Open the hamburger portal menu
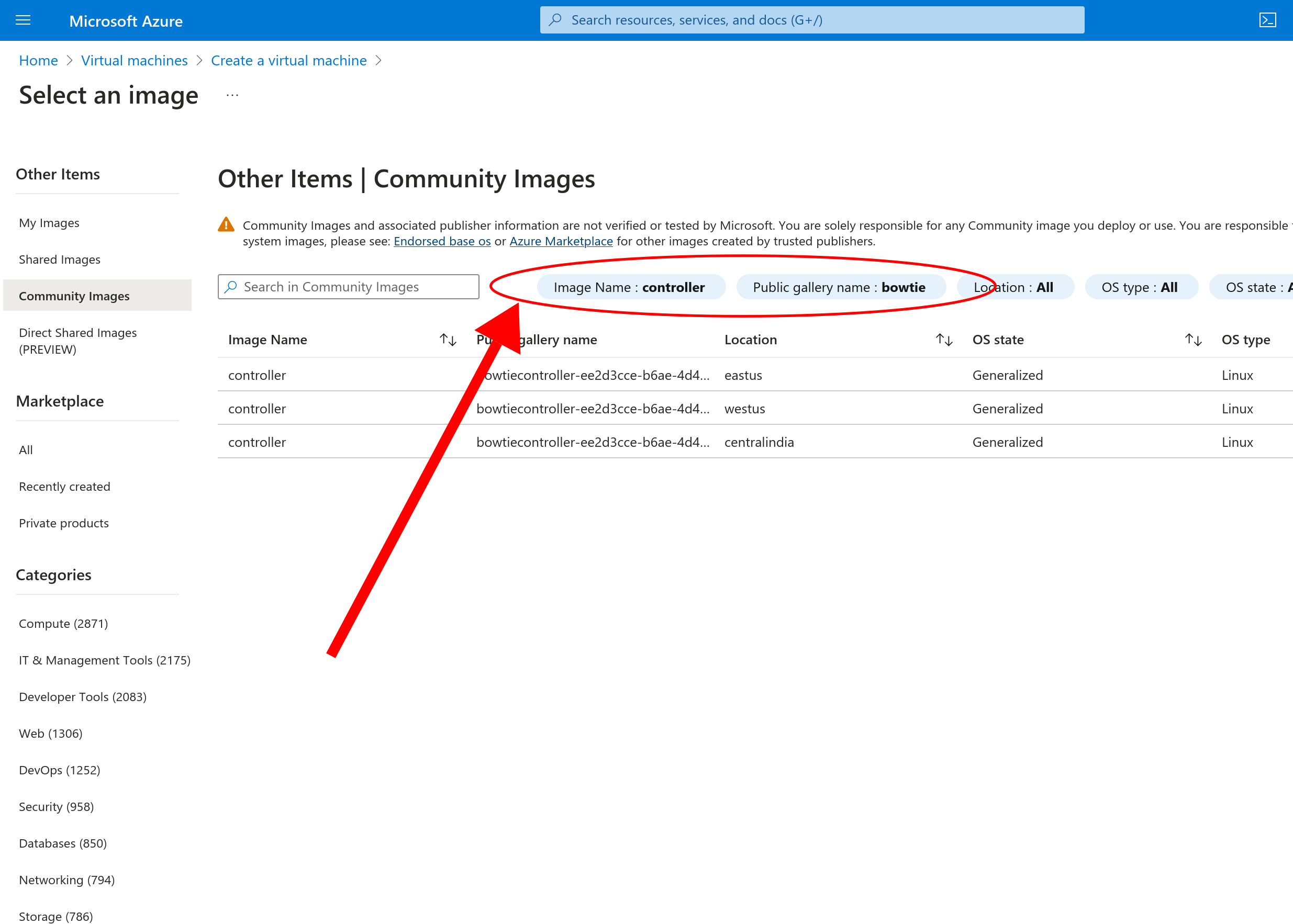The width and height of the screenshot is (1293, 924). tap(23, 20)
